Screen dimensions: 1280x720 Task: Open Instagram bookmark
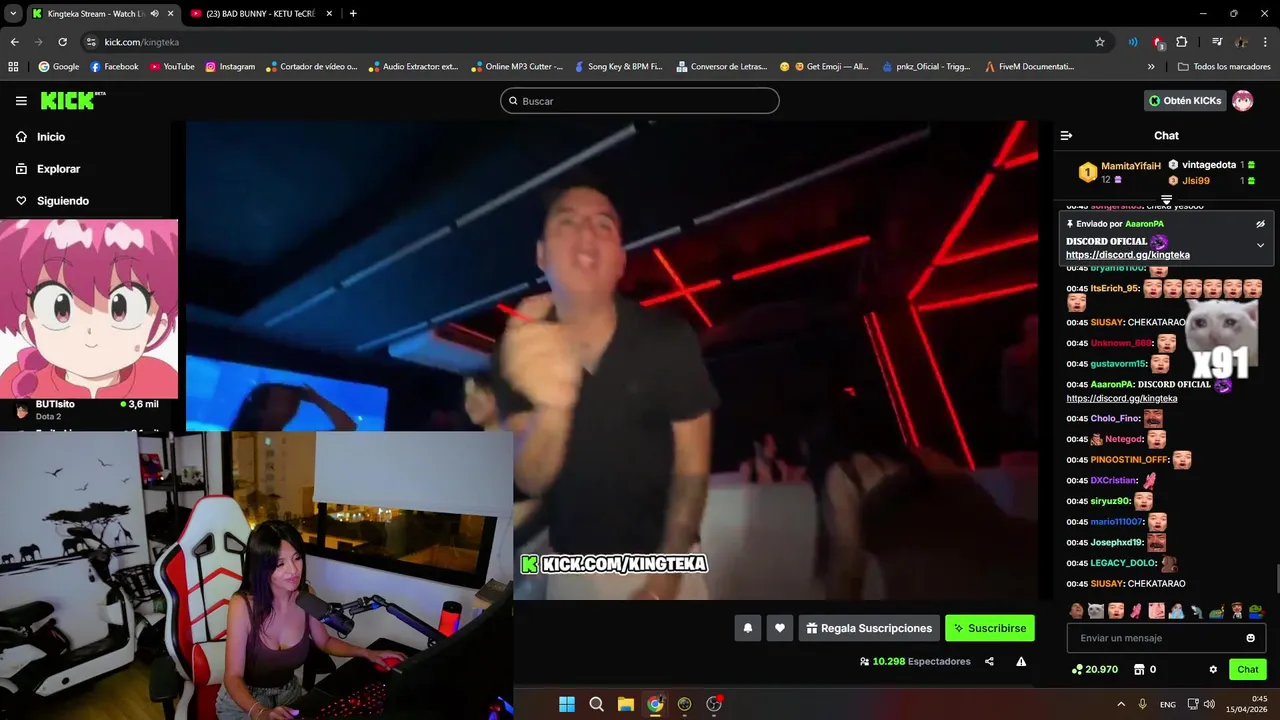pos(230,66)
